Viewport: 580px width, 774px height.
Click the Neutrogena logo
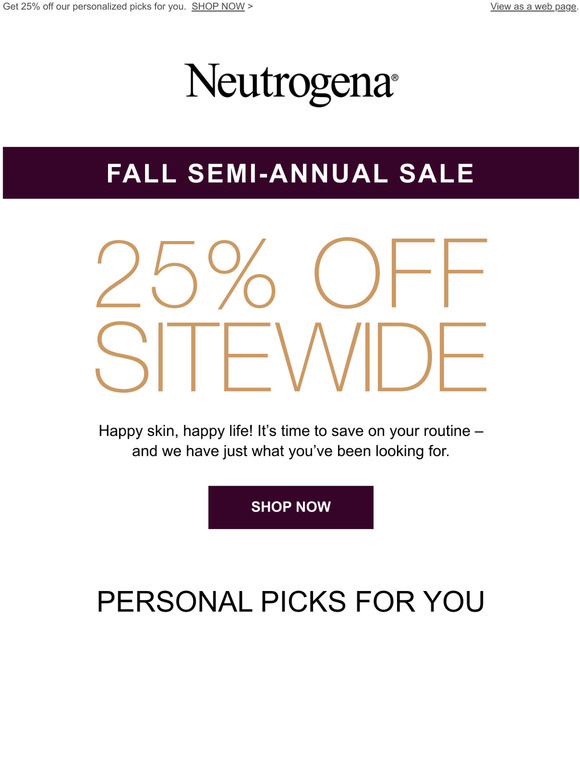289,83
